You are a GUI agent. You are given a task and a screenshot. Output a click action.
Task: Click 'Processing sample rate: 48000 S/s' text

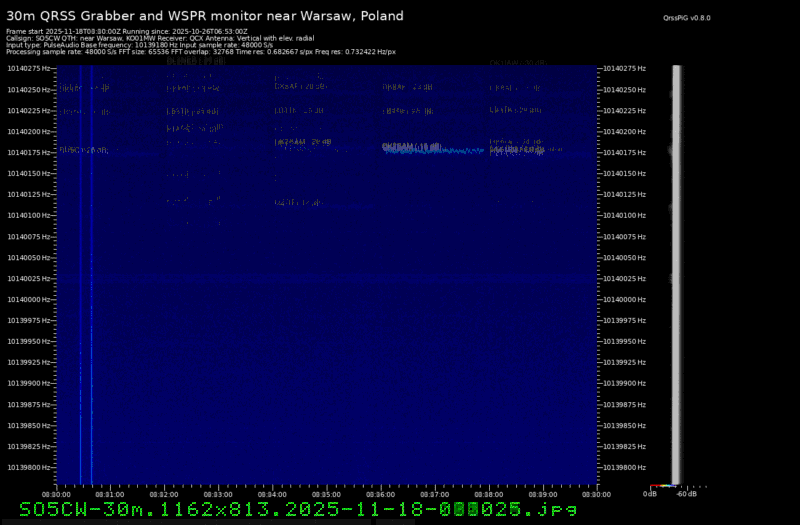pos(60,52)
